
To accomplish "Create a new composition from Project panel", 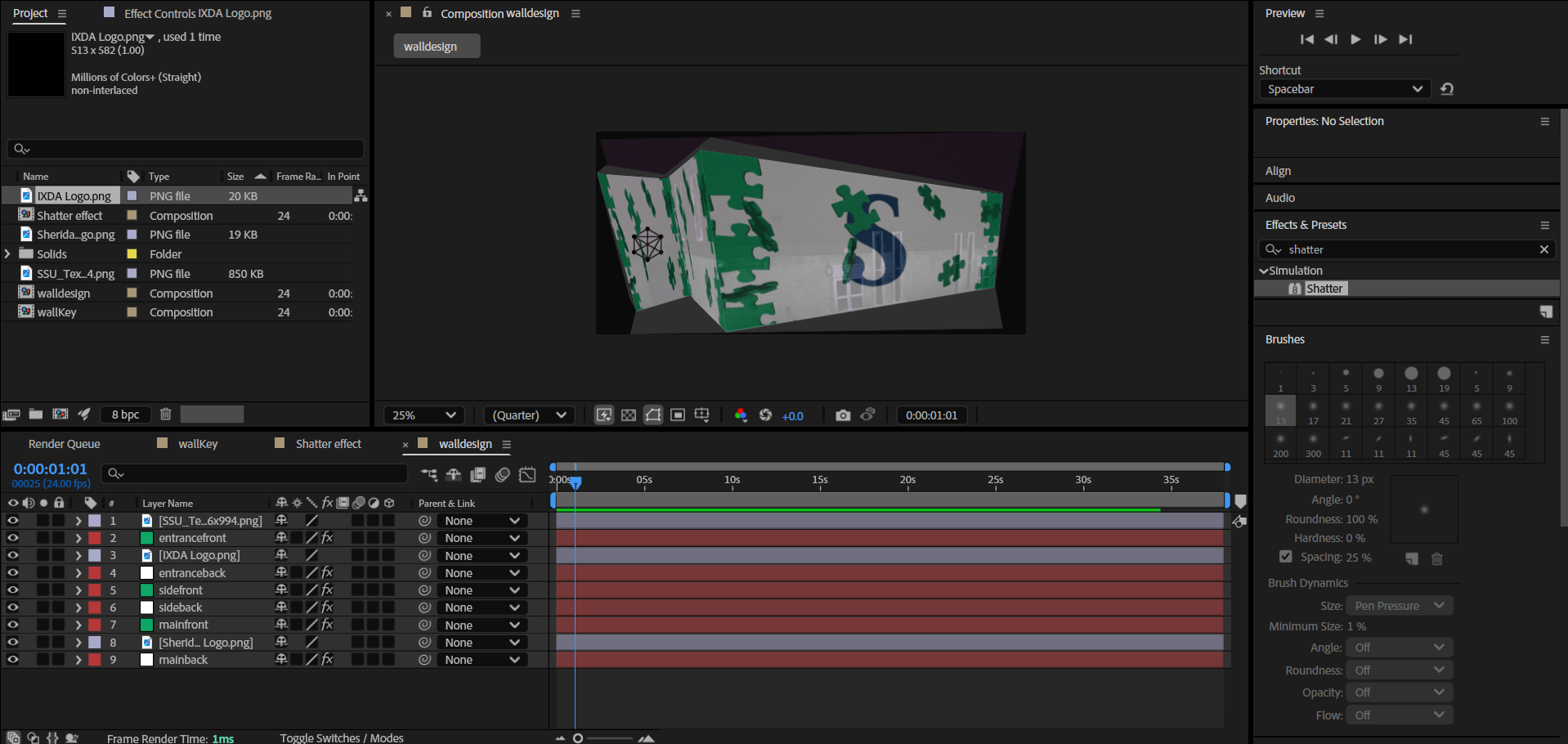I will coord(60,415).
